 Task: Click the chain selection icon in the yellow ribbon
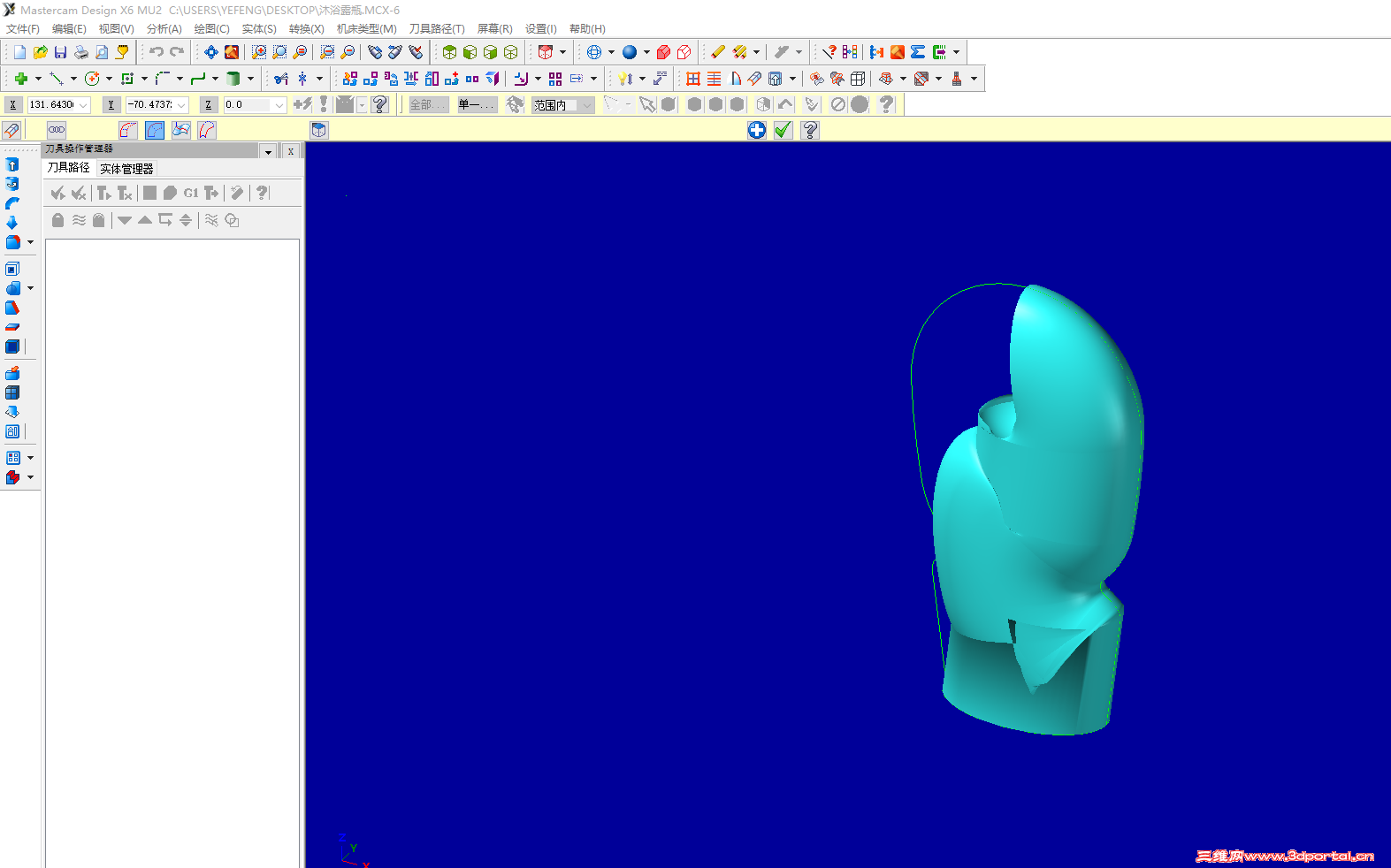[x=57, y=130]
